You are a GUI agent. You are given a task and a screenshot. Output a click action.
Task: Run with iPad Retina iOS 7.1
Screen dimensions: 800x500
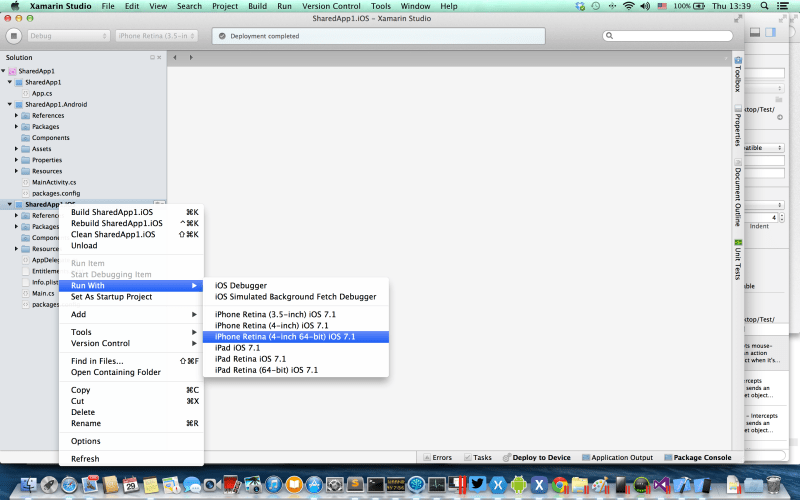pyautogui.click(x=296, y=359)
